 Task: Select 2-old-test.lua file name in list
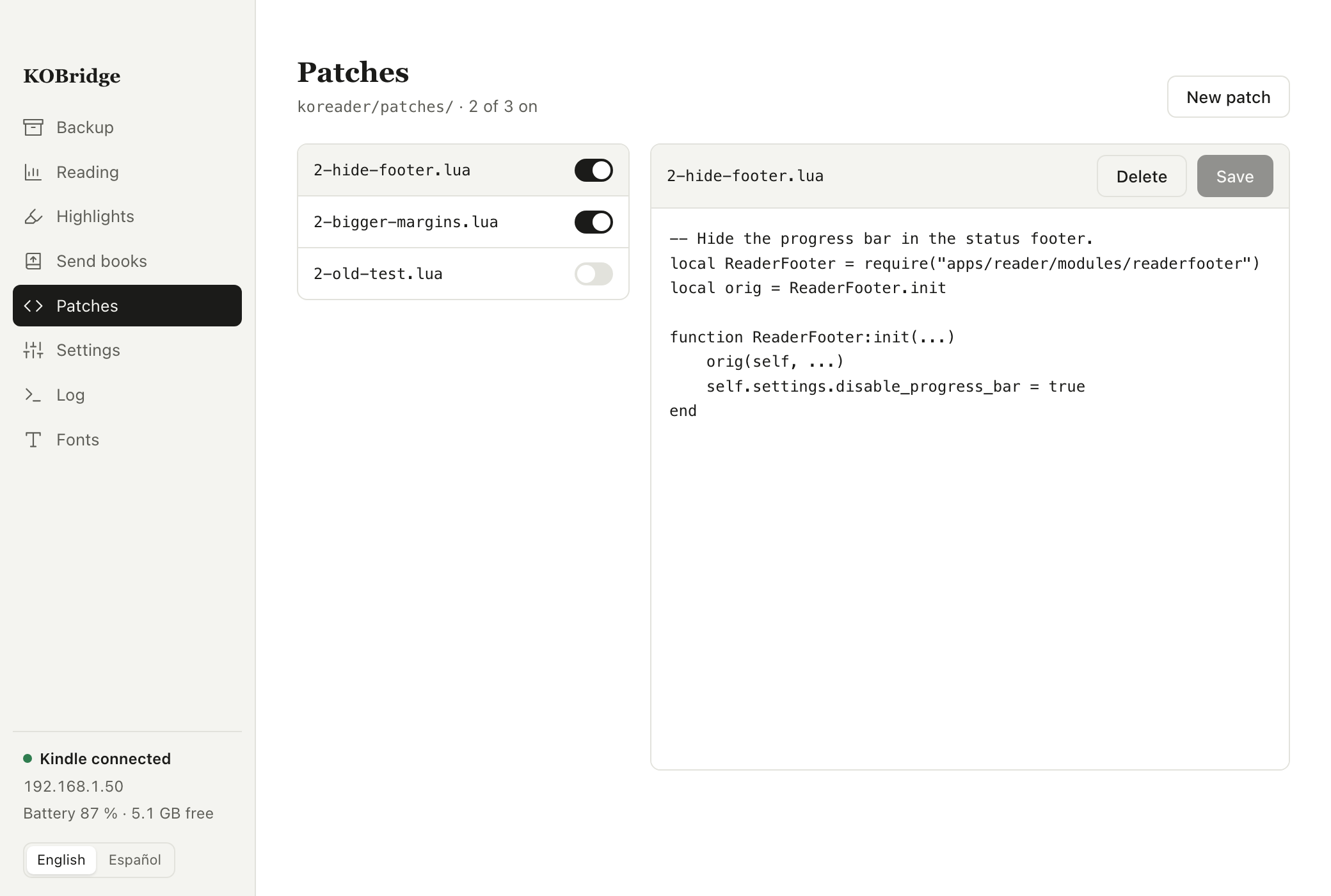(378, 274)
